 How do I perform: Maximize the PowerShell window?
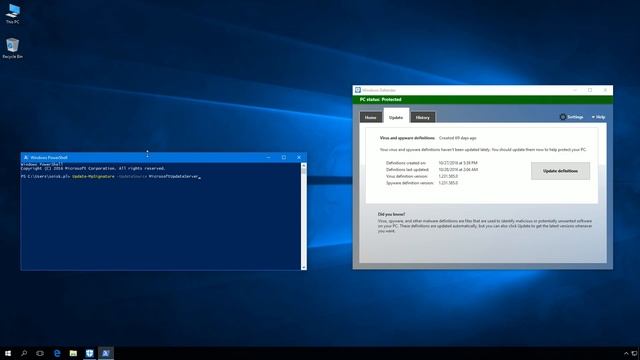coord(284,158)
